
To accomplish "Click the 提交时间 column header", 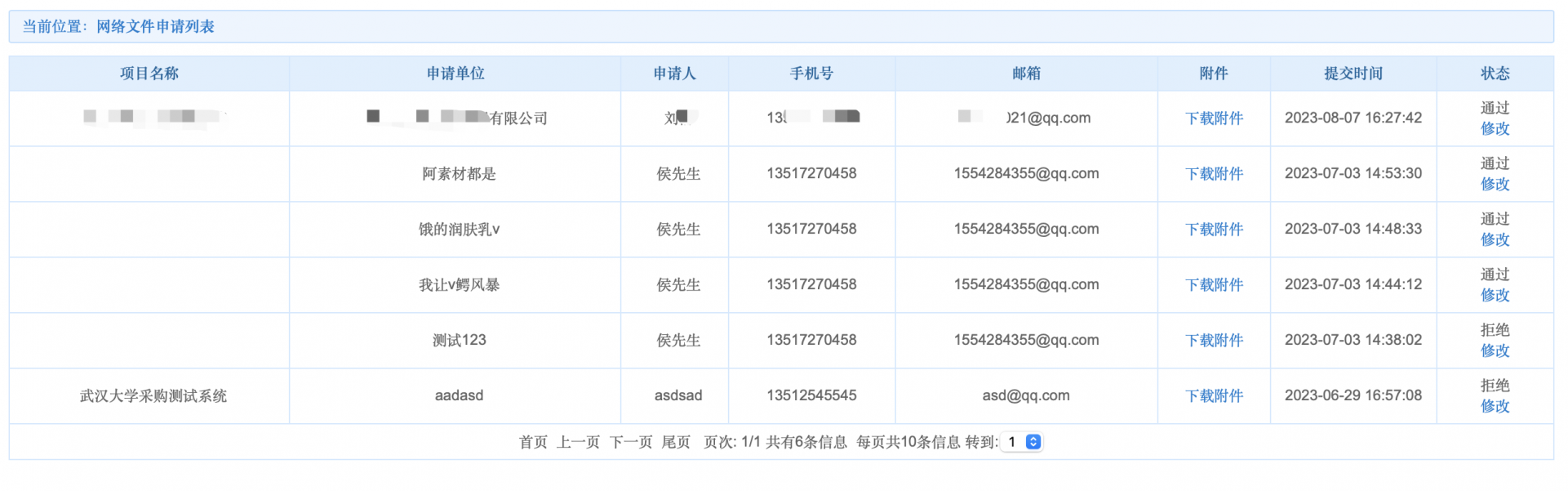I will (1353, 74).
